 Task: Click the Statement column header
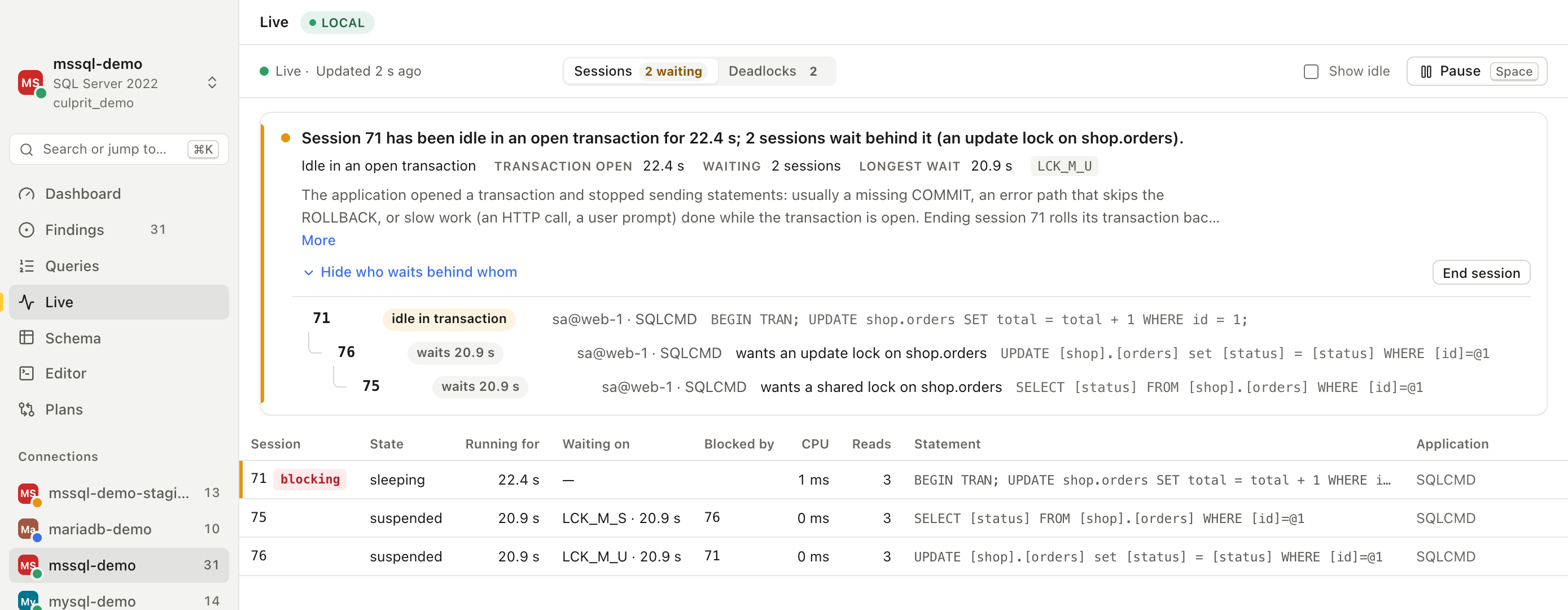pyautogui.click(x=947, y=445)
